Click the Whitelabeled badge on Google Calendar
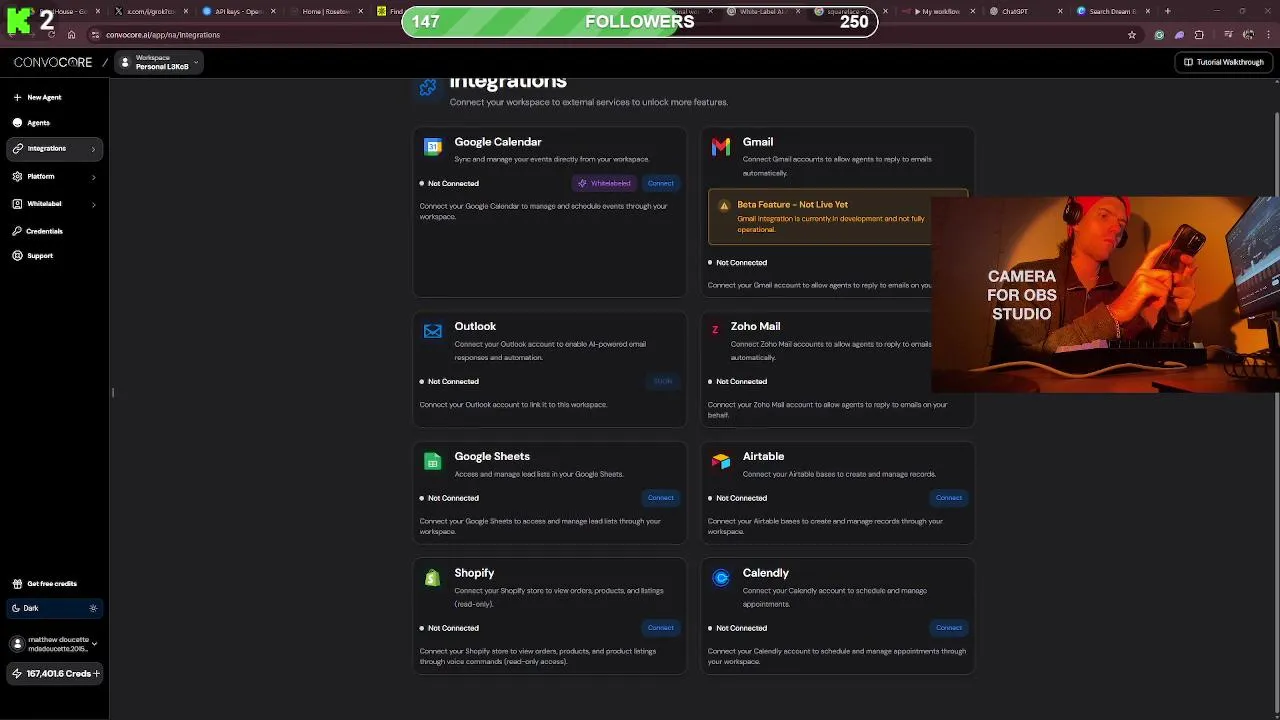 604,183
